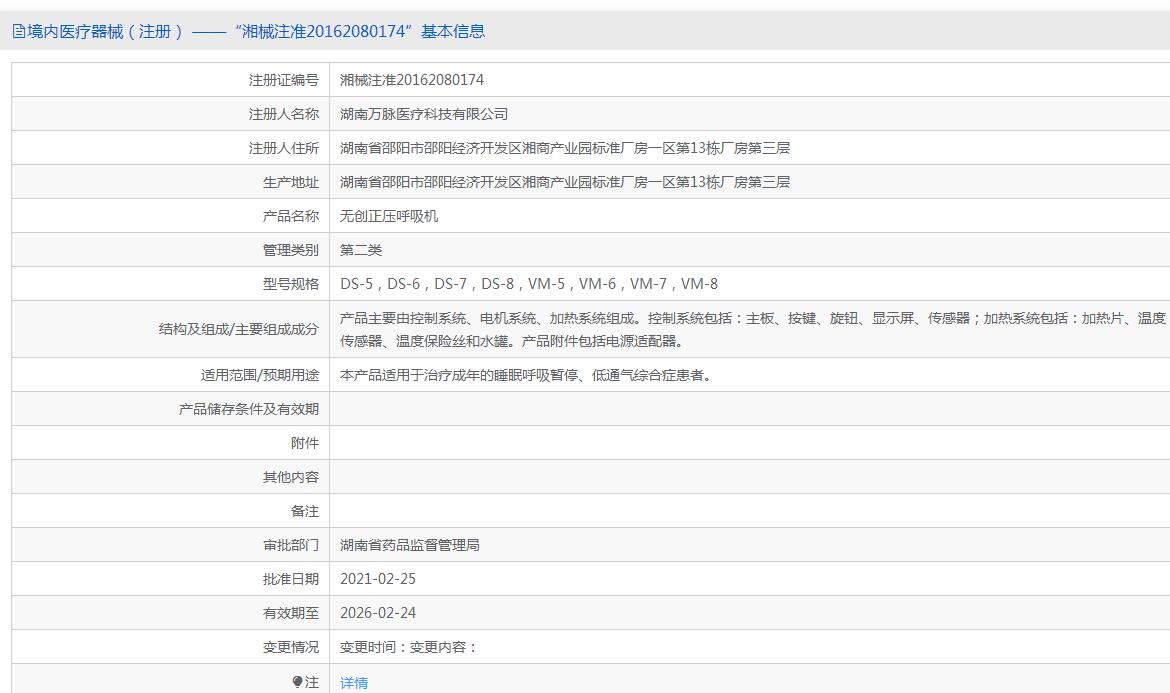Click approving authority 湖南省药品监督管理局
This screenshot has height=693, width=1170.
[x=410, y=545]
